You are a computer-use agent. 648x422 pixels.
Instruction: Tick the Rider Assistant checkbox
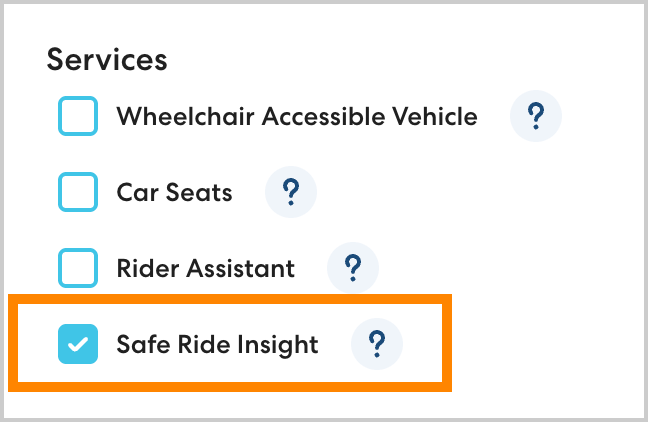coord(78,267)
